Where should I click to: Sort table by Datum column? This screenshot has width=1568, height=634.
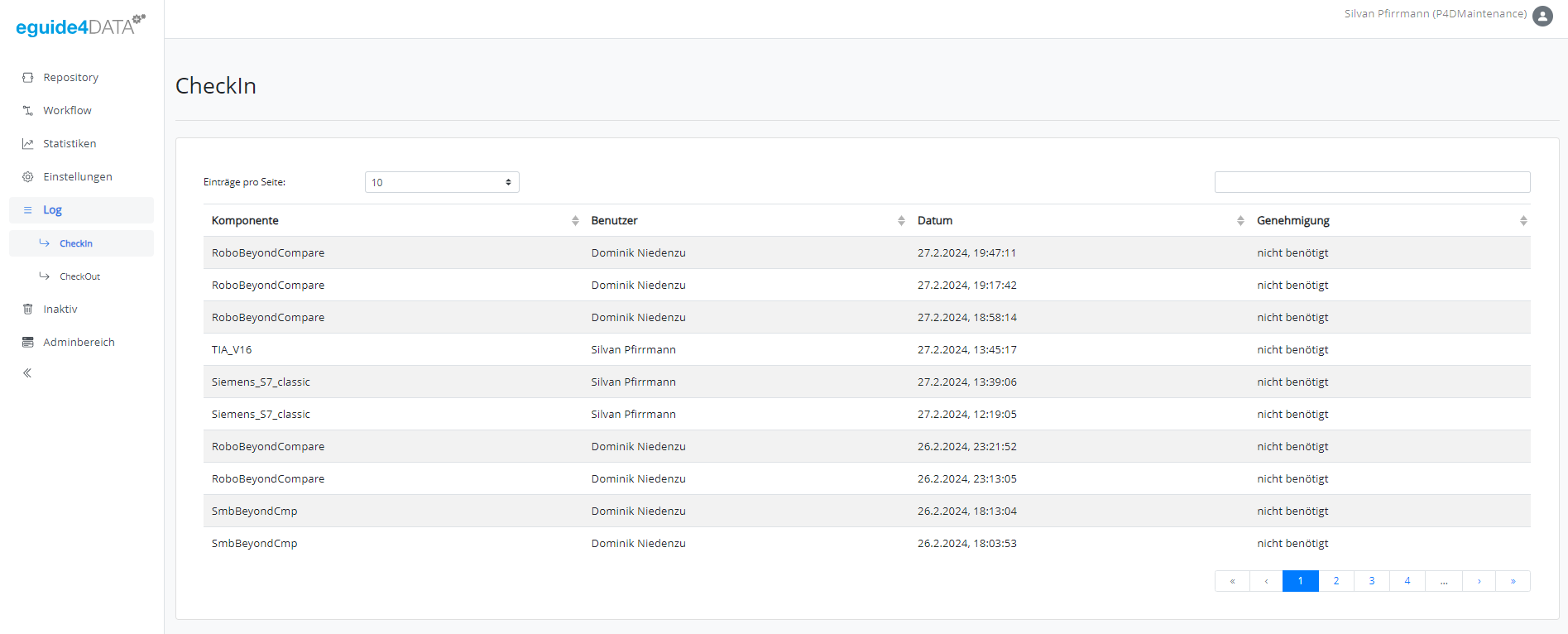[x=1240, y=221]
